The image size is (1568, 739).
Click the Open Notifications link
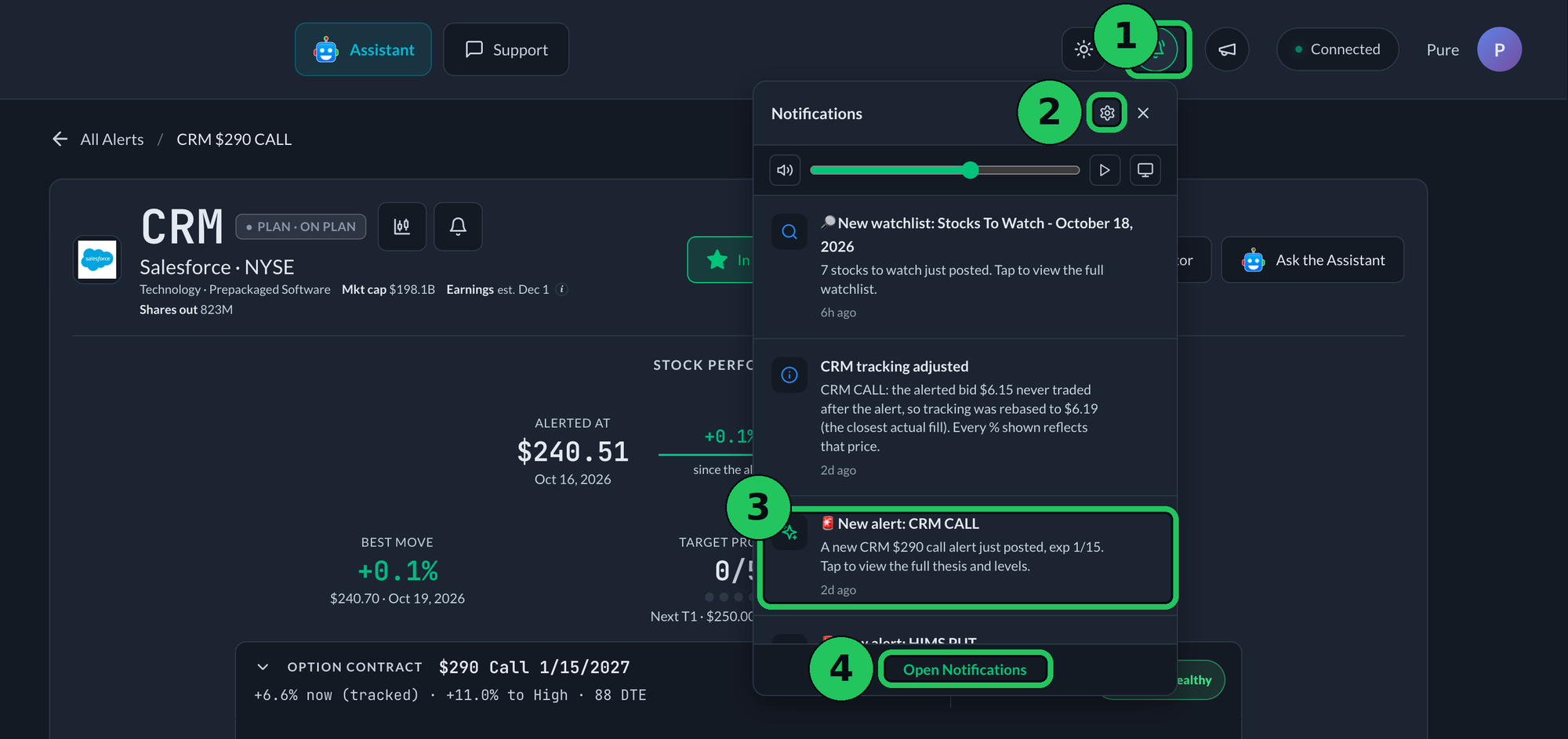click(x=964, y=670)
